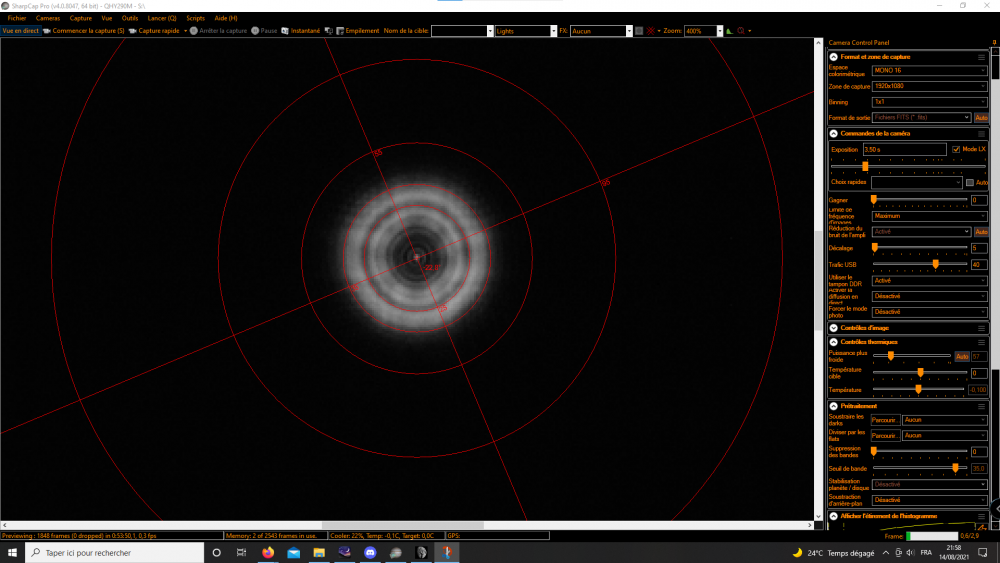Image resolution: width=1000 pixels, height=563 pixels.
Task: Open the Scripts menu
Action: pyautogui.click(x=195, y=18)
